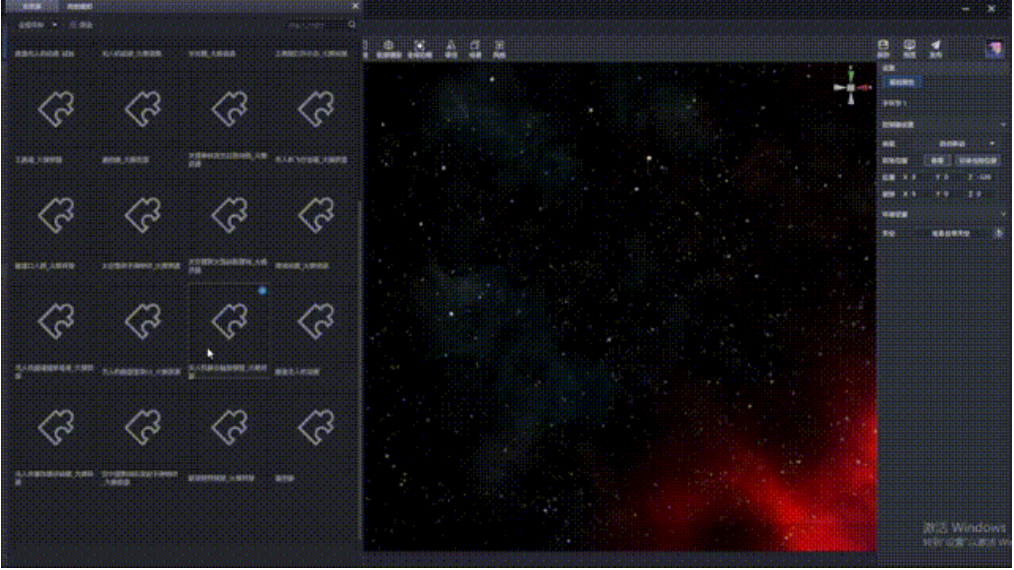The width and height of the screenshot is (1014, 570).
Task: Open the category dropdown in resource panel
Action: tap(37, 25)
